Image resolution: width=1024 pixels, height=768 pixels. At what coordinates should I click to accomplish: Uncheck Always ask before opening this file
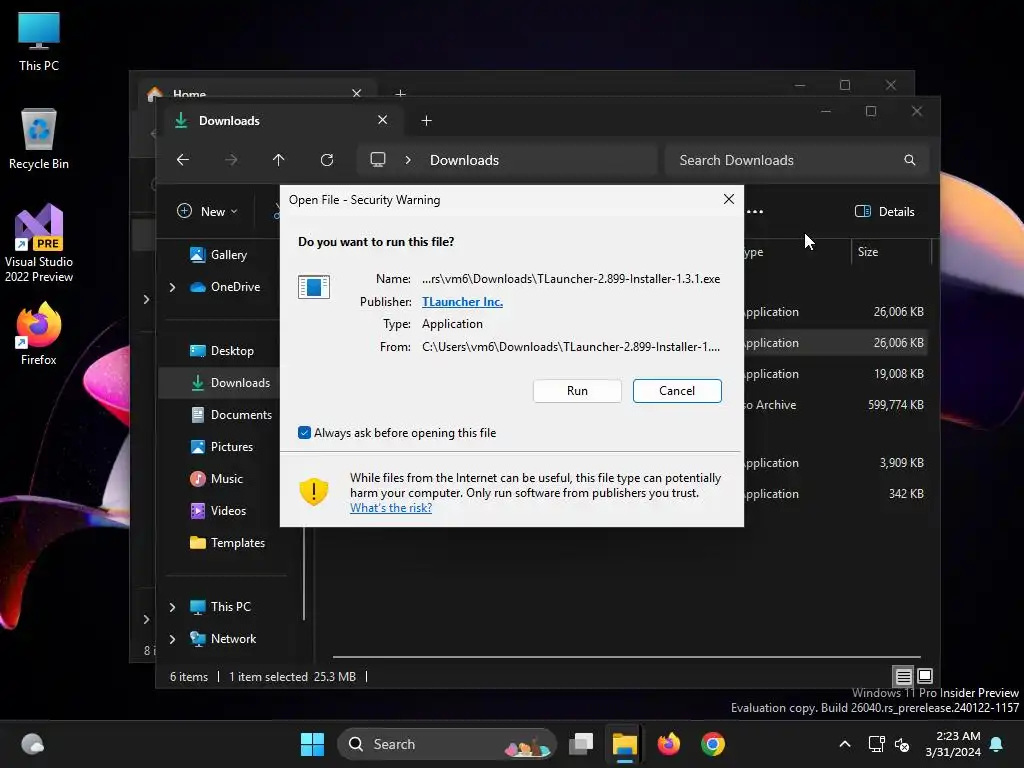(x=304, y=432)
